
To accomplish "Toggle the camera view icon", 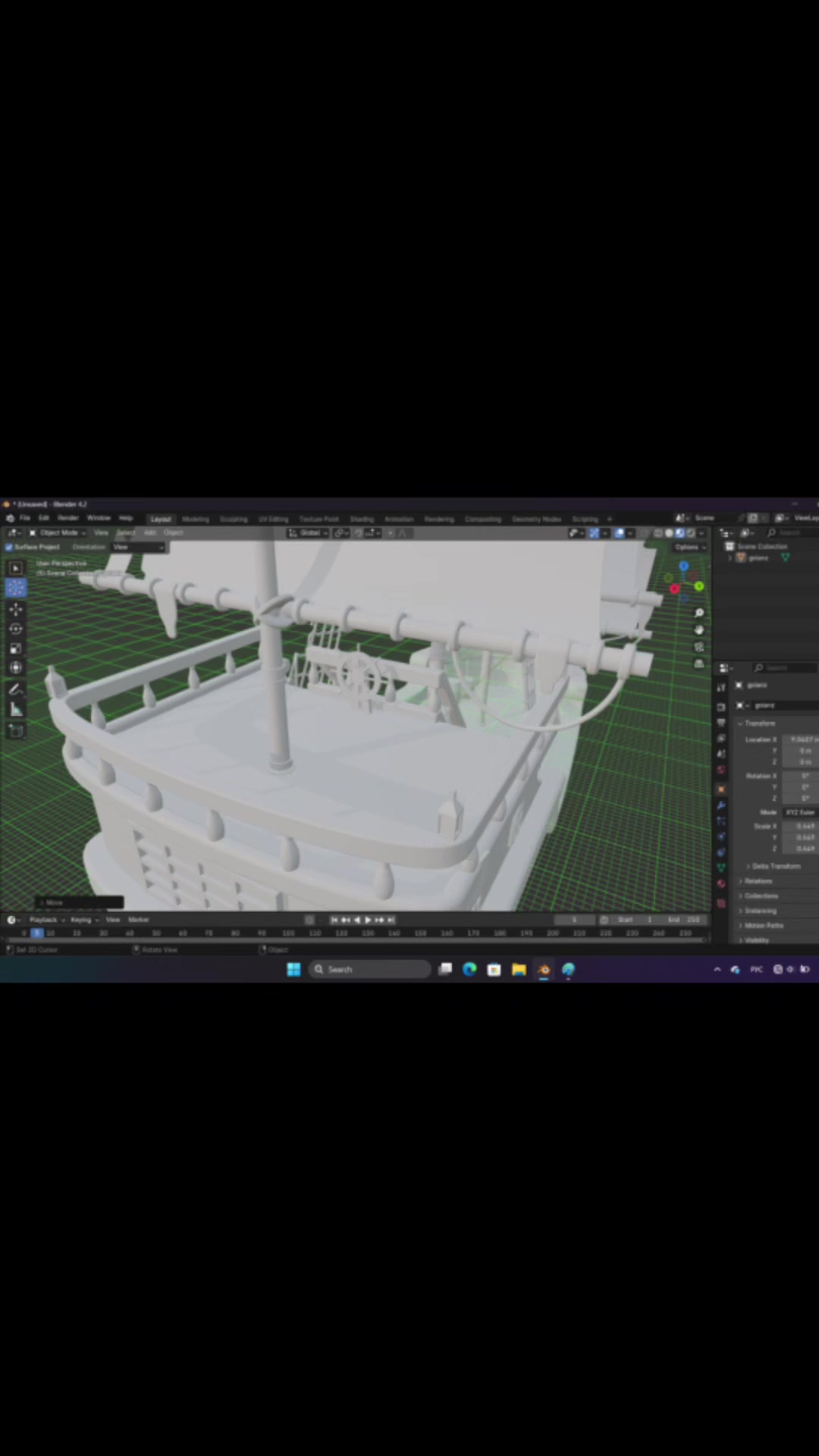I will 699,647.
